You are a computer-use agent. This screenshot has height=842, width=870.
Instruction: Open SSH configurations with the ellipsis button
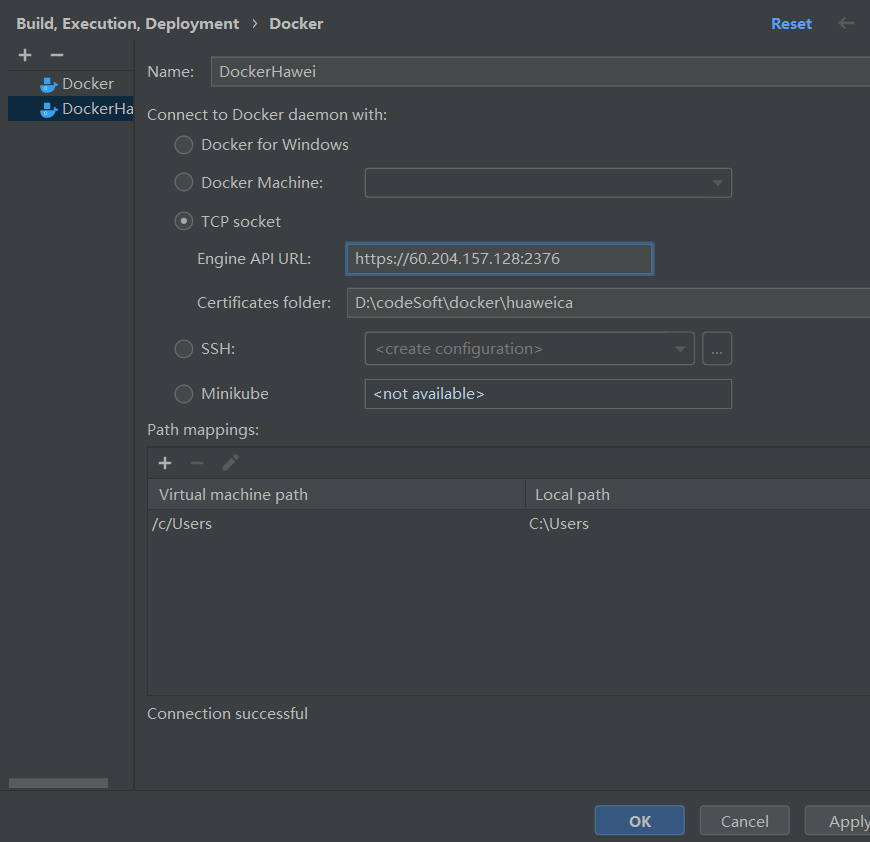(717, 349)
